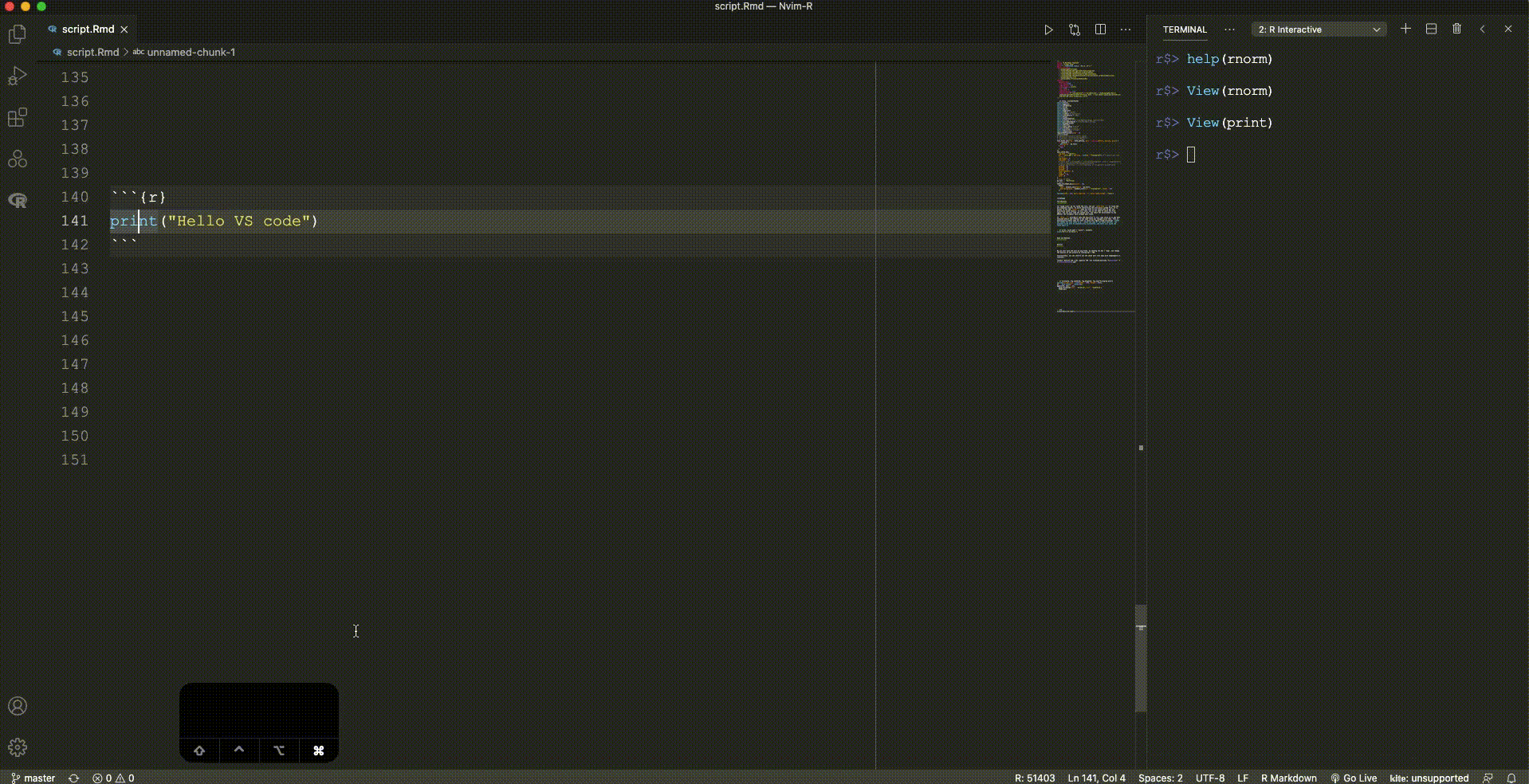The image size is (1529, 784).
Task: Click line number 141 in the gutter
Action: point(75,221)
